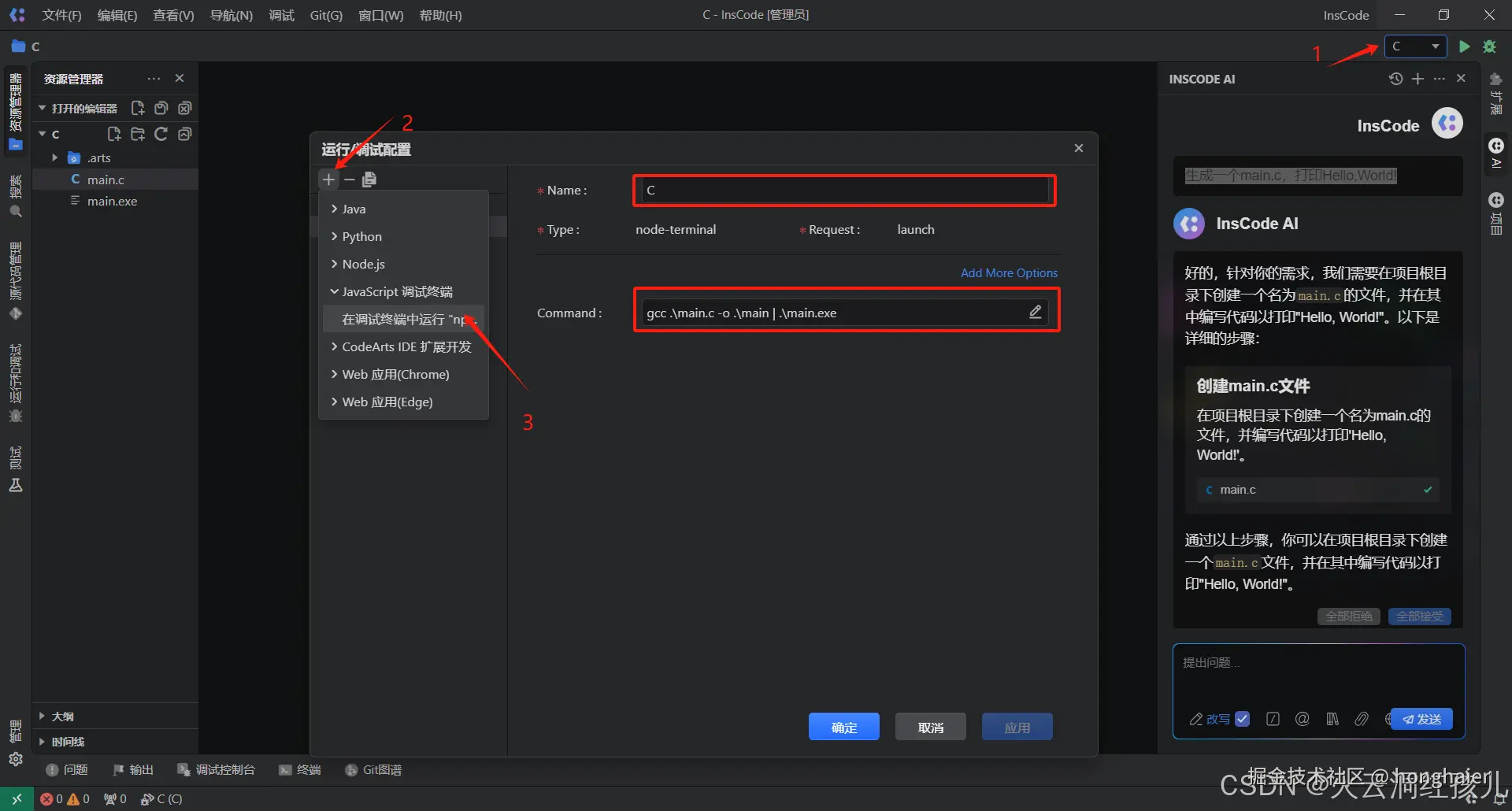The image size is (1512, 811).
Task: Attach a file with the paperclip icon
Action: (1362, 719)
